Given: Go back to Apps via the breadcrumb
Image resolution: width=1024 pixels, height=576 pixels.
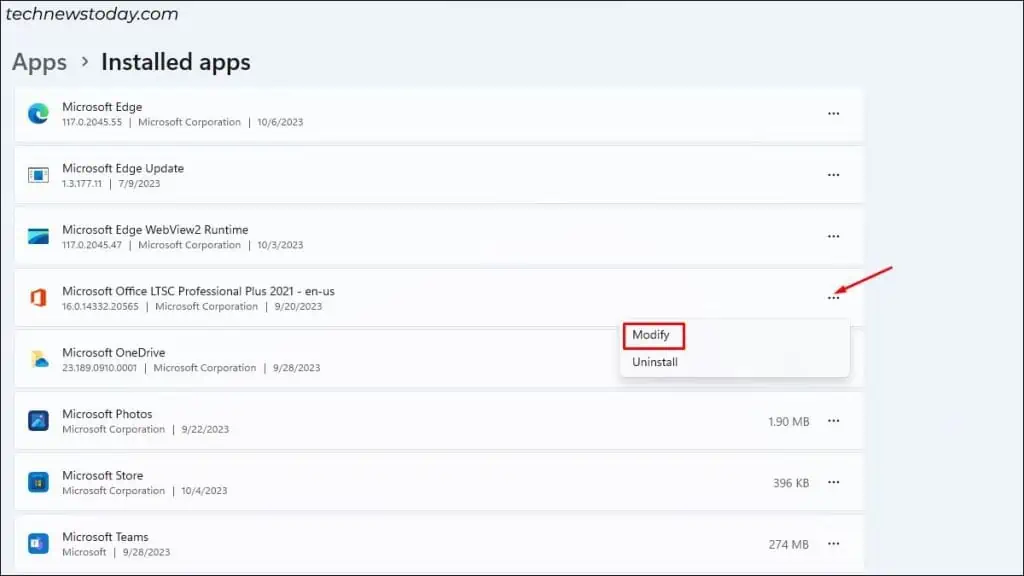Looking at the screenshot, I should coord(39,62).
